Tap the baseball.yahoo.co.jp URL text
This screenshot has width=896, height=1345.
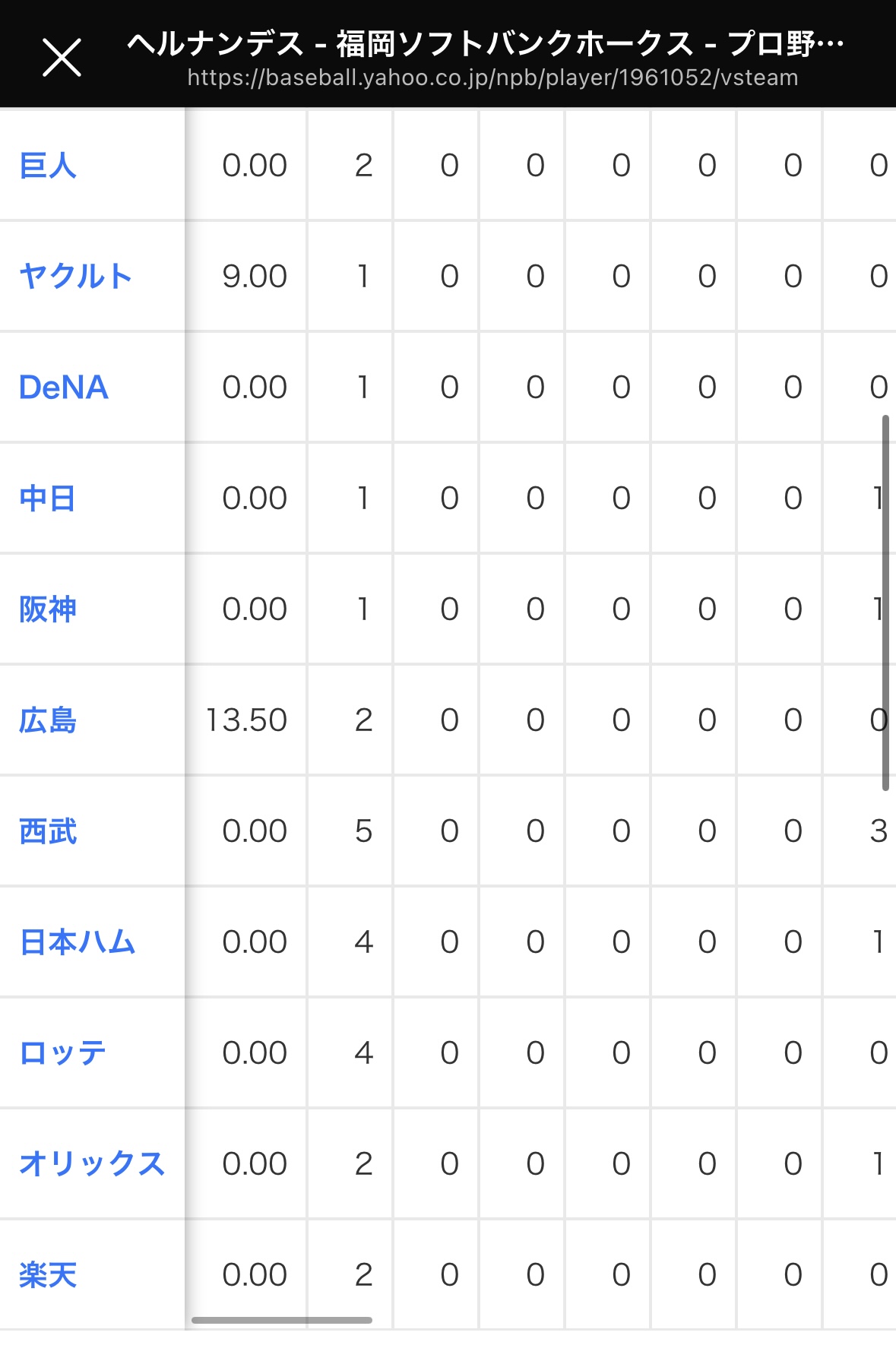(x=492, y=78)
